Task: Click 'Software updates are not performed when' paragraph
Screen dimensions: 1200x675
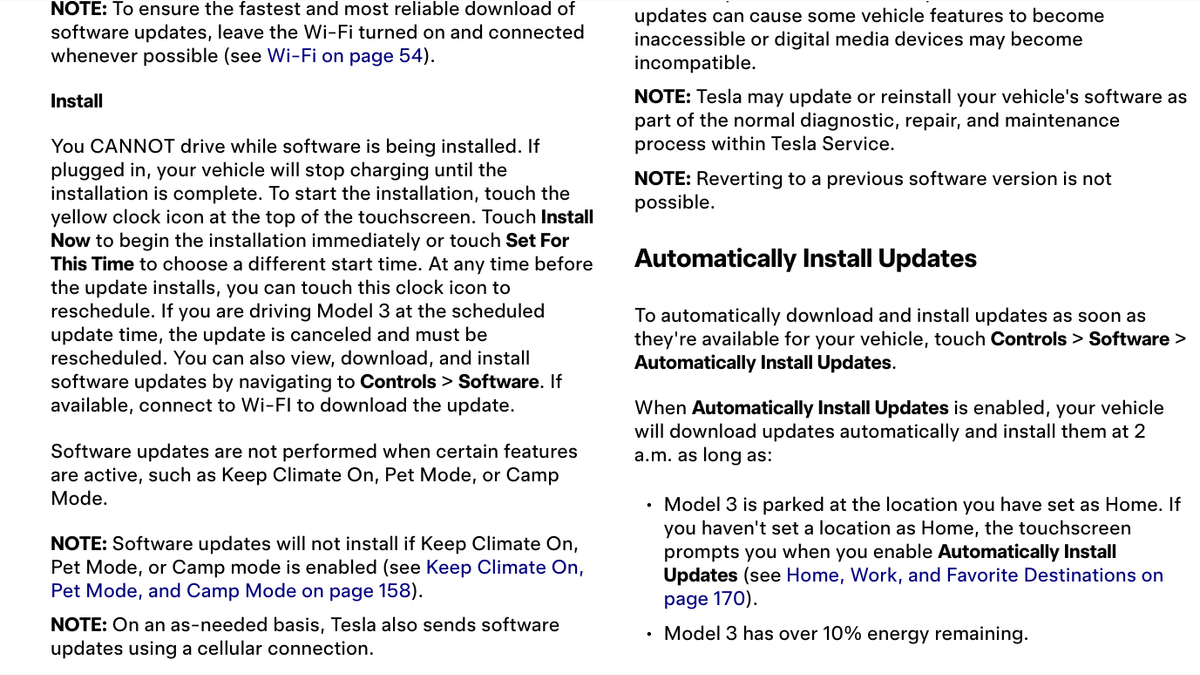Action: (x=314, y=475)
